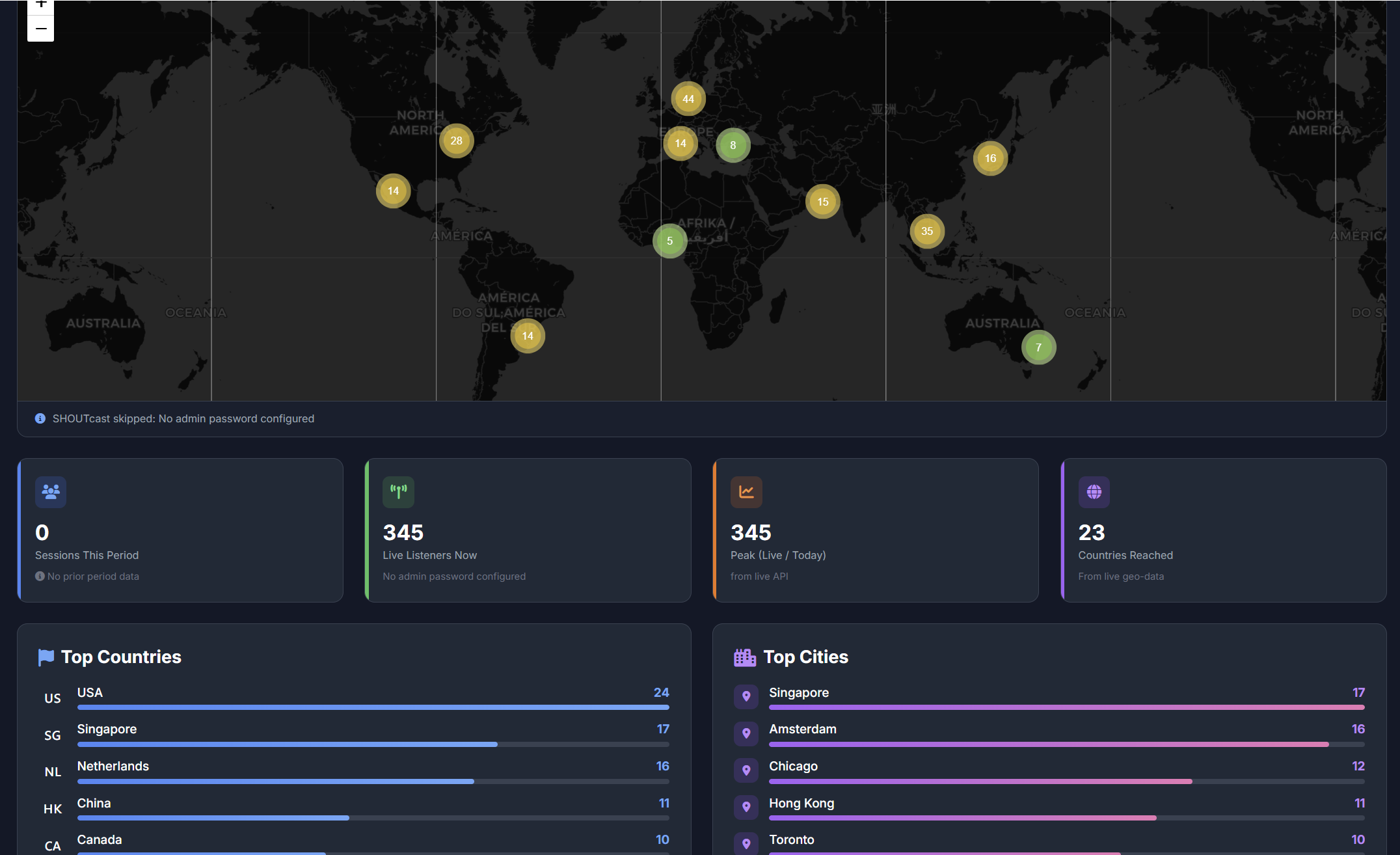1400x855 pixels.
Task: Click the green antenna icon on Live Listeners card
Action: pos(398,492)
